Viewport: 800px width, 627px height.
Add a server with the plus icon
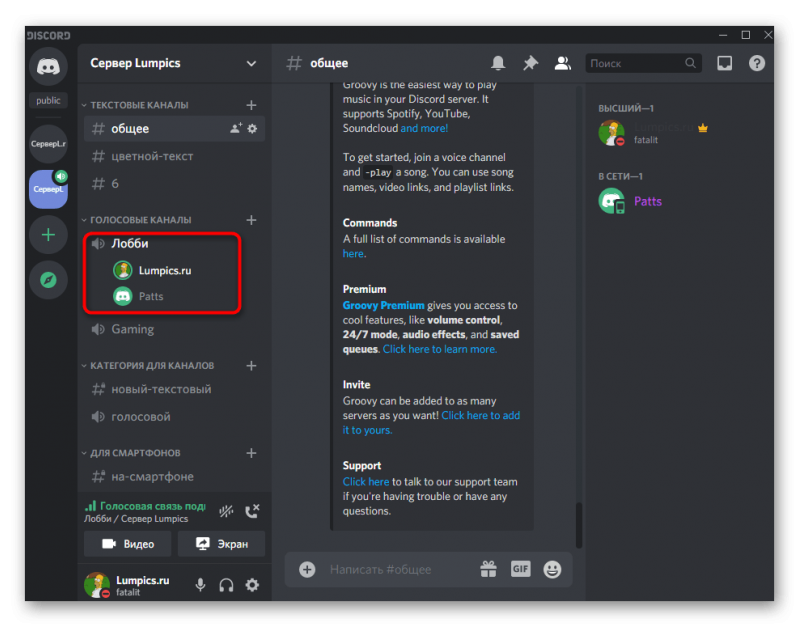[48, 235]
